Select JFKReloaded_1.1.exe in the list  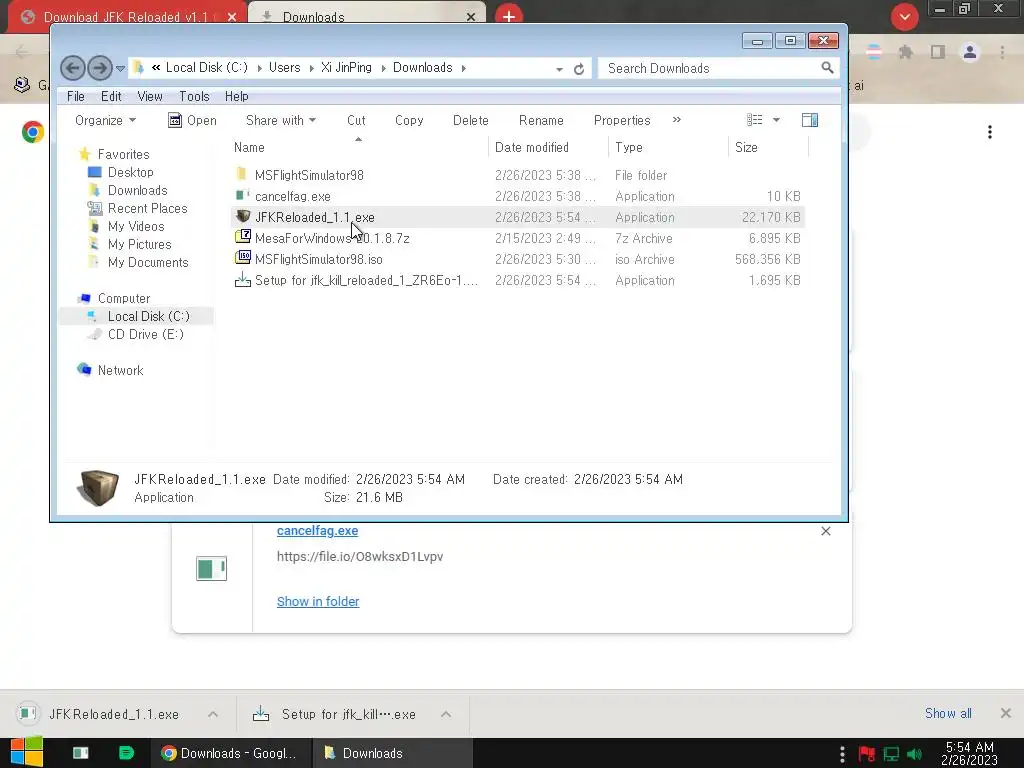click(519, 217)
